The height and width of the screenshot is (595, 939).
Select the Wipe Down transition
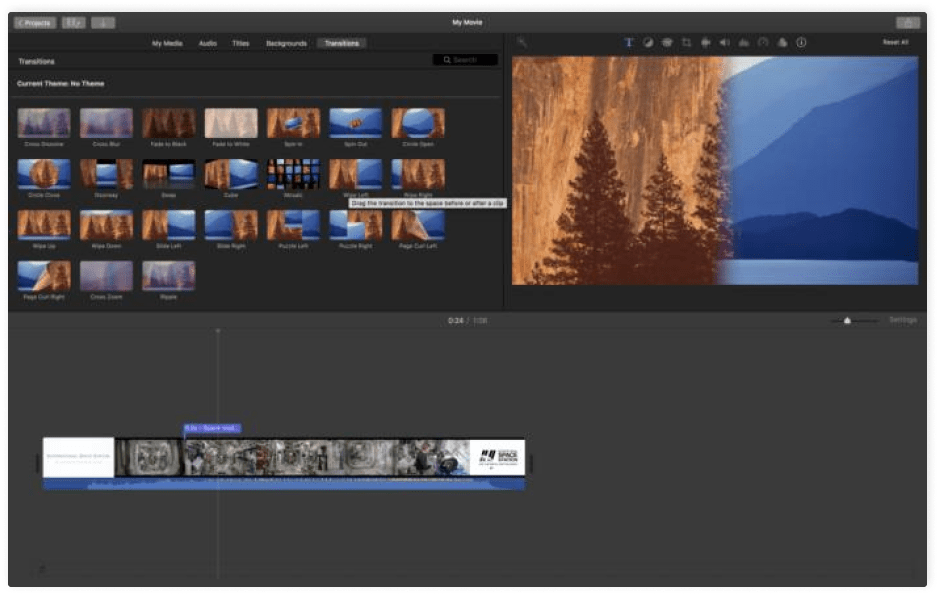[x=106, y=225]
